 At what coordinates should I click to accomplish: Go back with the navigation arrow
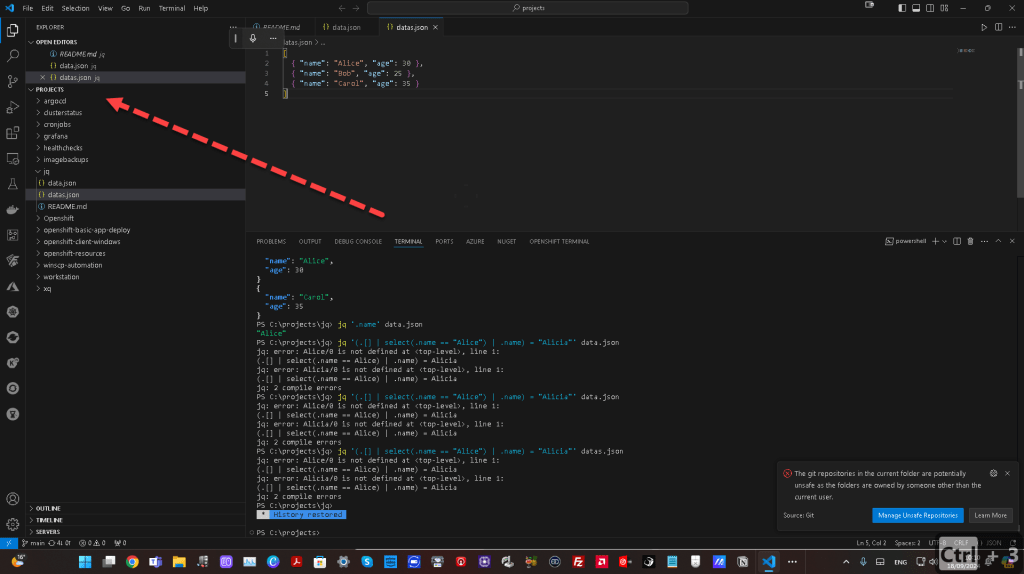tap(342, 8)
